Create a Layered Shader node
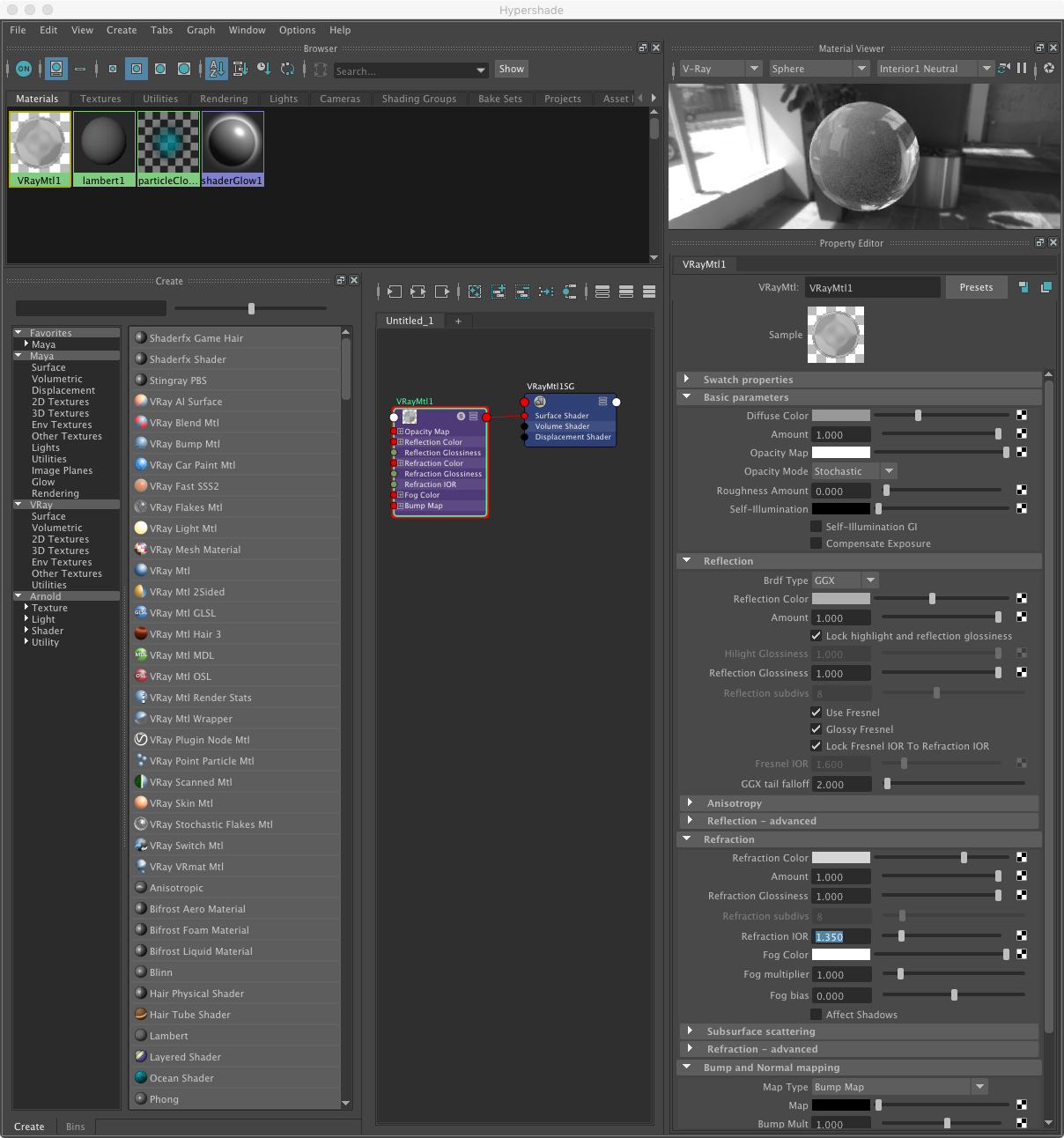Viewport: 1064px width, 1138px height. 235,1057
